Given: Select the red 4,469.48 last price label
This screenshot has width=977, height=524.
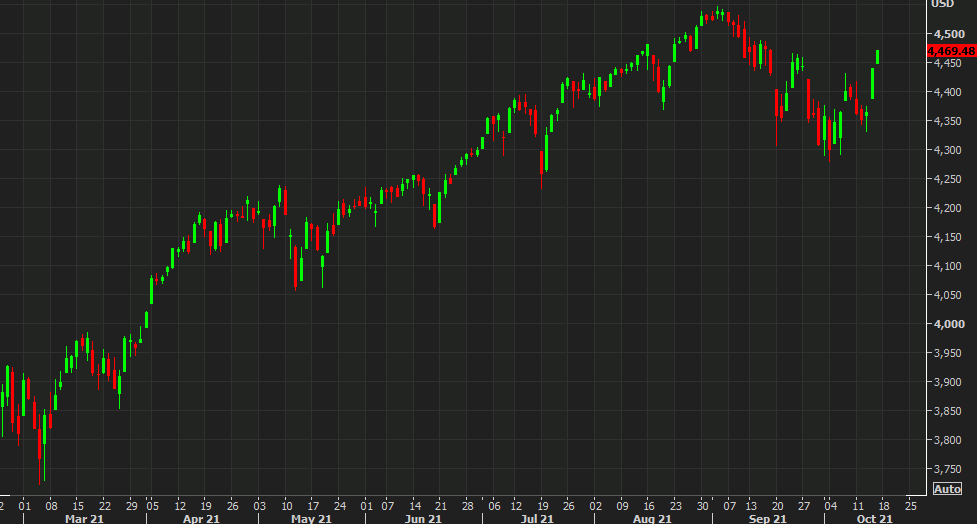Looking at the screenshot, I should pos(951,51).
